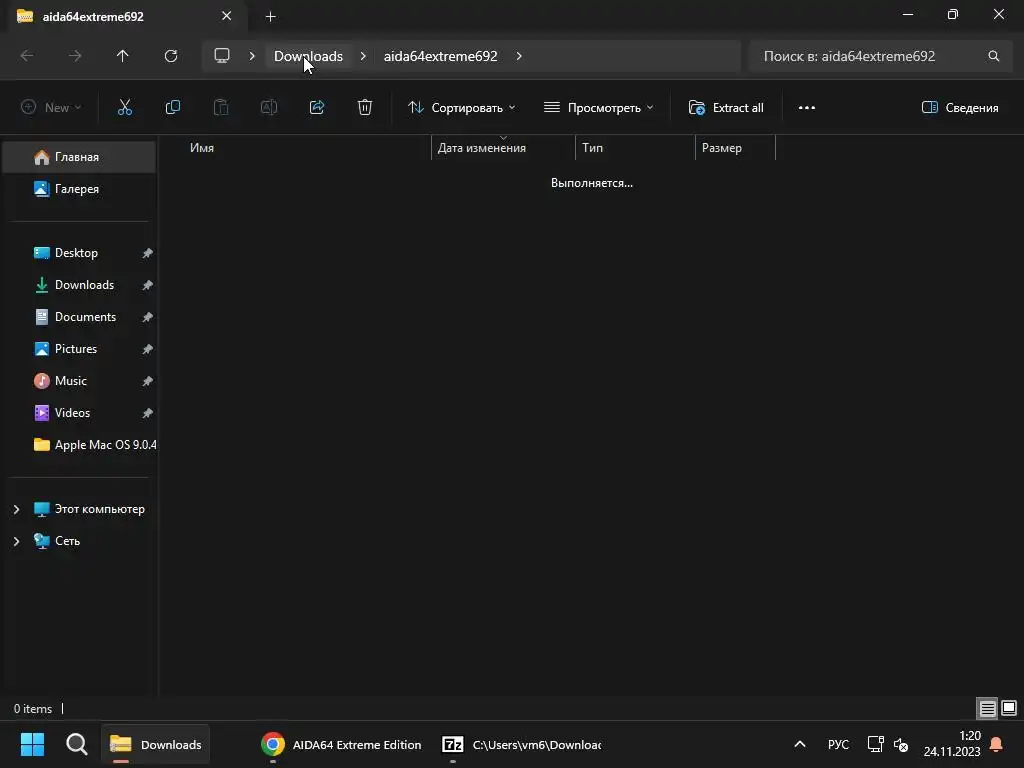Expand the Сеть tree node
Screen dimensions: 1024x768
[x=16, y=541]
